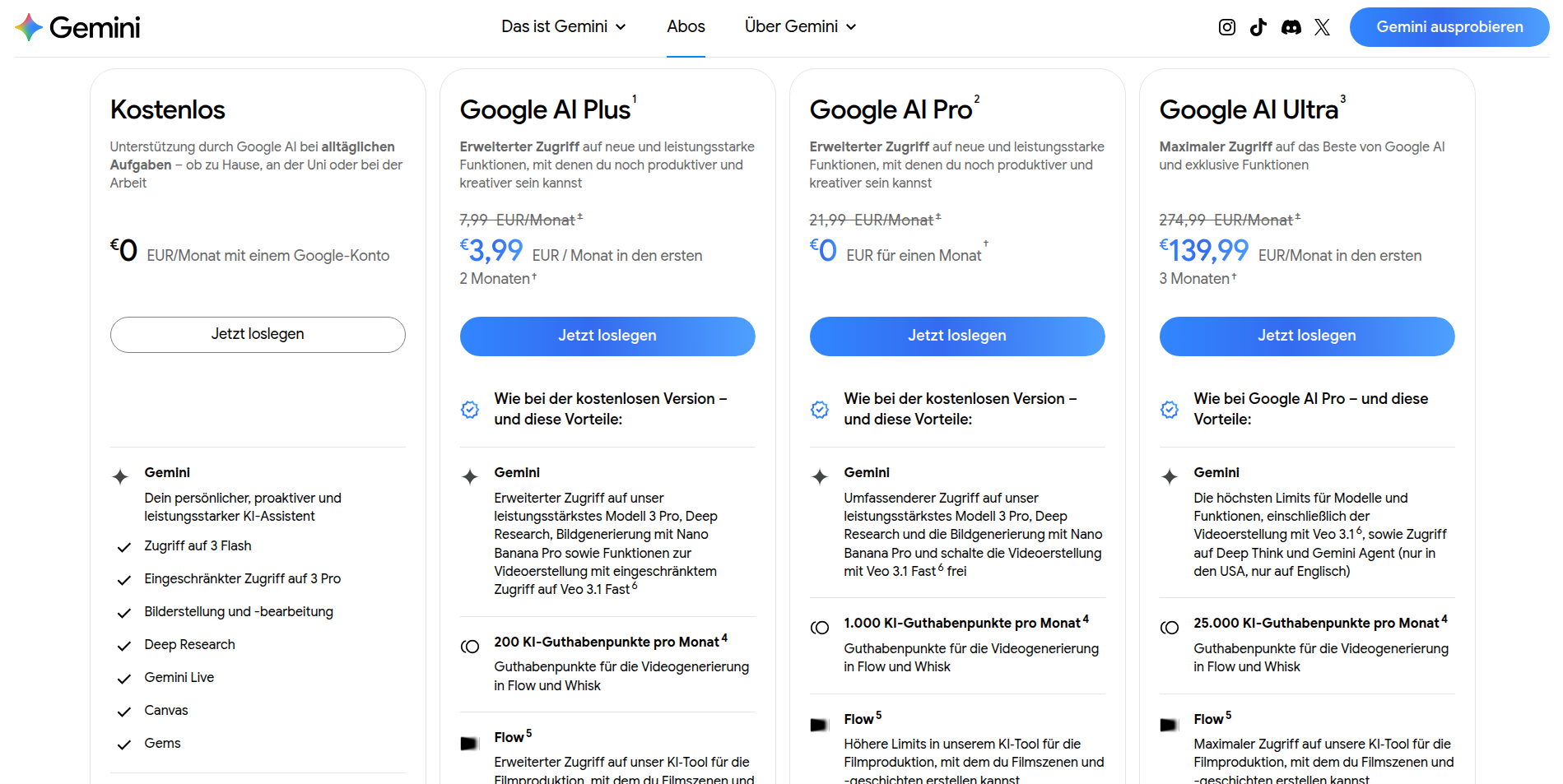Image resolution: width=1563 pixels, height=784 pixels.
Task: Click 'Jetzt loslegen' under Kostenlos plan
Action: point(258,335)
